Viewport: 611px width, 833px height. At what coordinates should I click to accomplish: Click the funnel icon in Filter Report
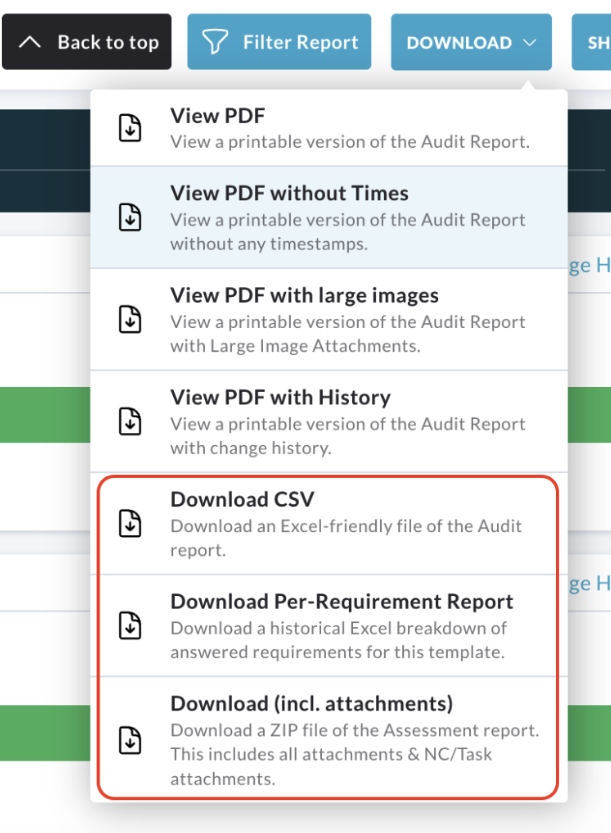pos(215,42)
